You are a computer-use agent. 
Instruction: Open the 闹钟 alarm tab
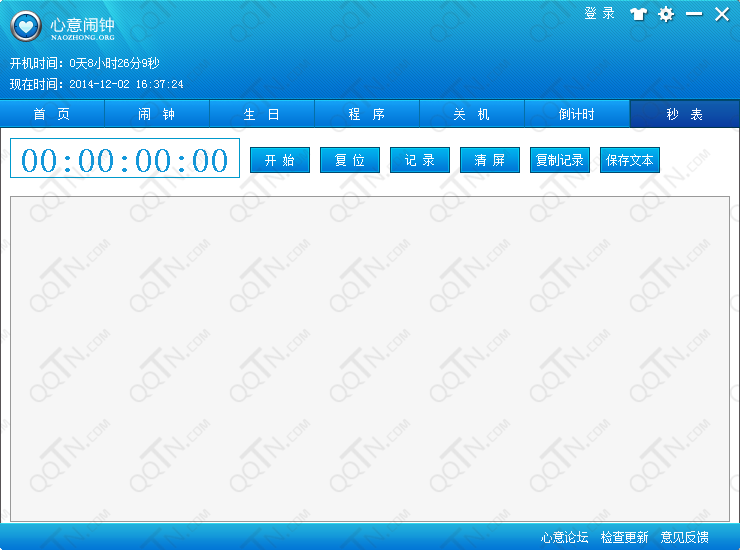[x=157, y=114]
